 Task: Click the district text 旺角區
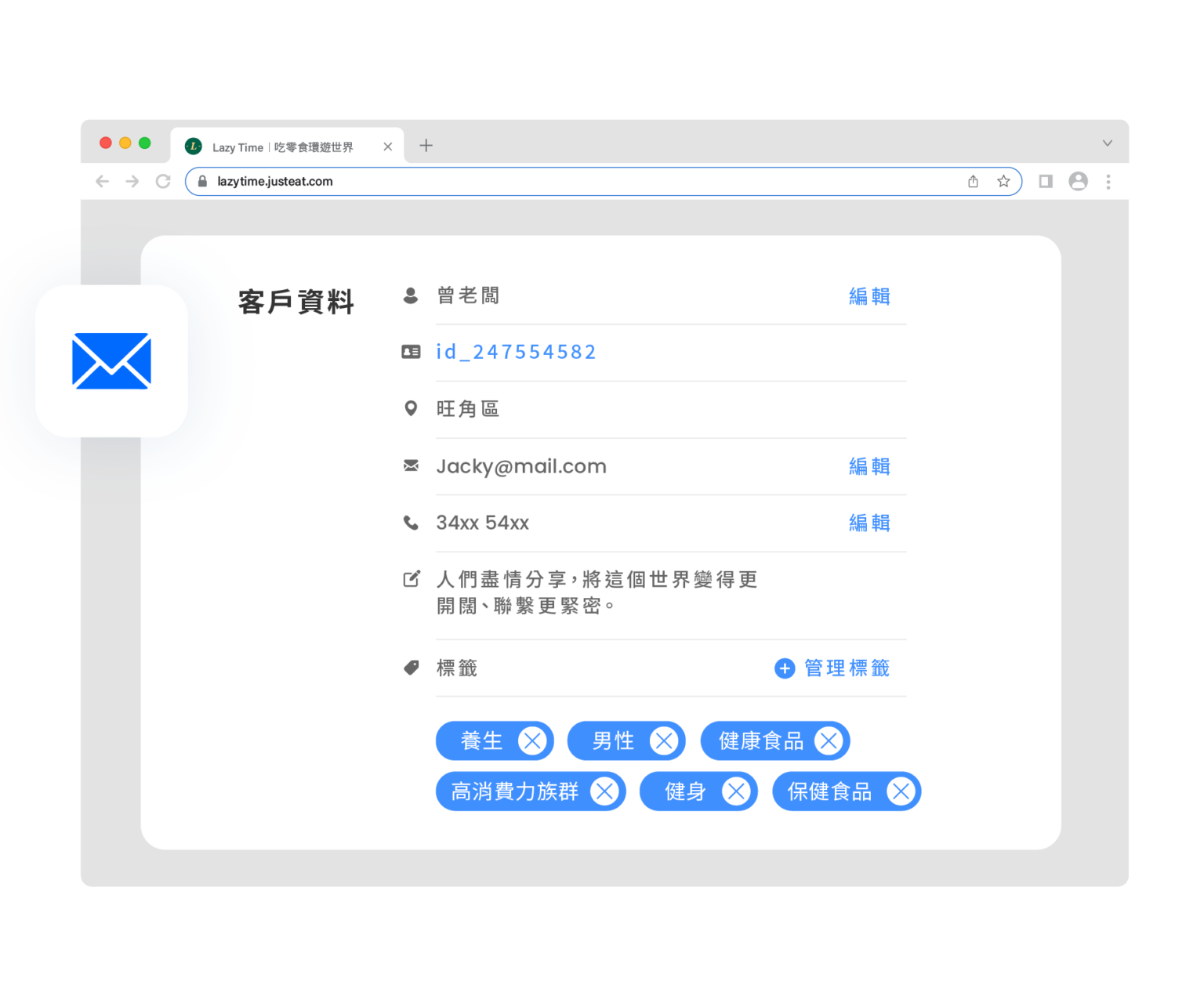(468, 408)
